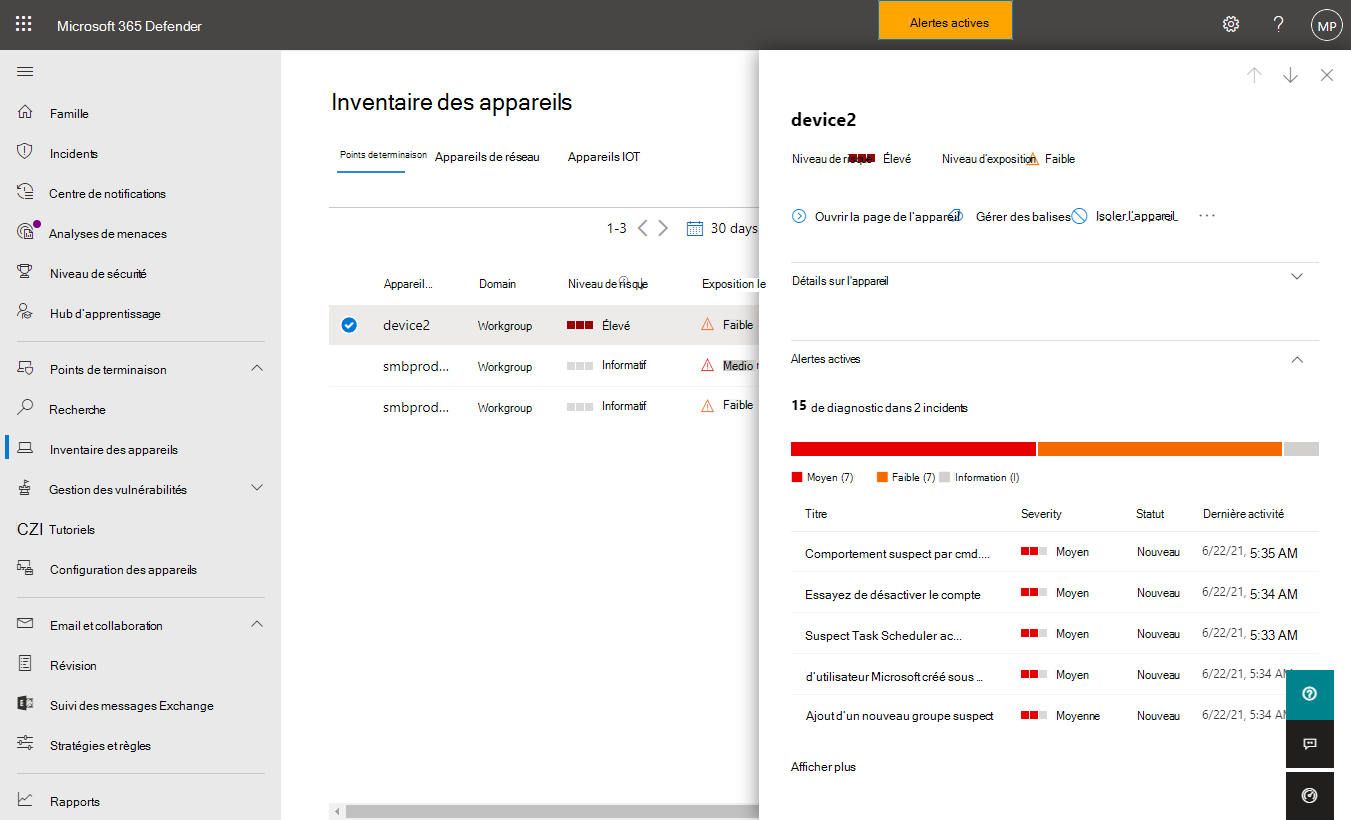Image resolution: width=1351 pixels, height=820 pixels.
Task: Switch to Appareils IOT tab
Action: [x=604, y=157]
